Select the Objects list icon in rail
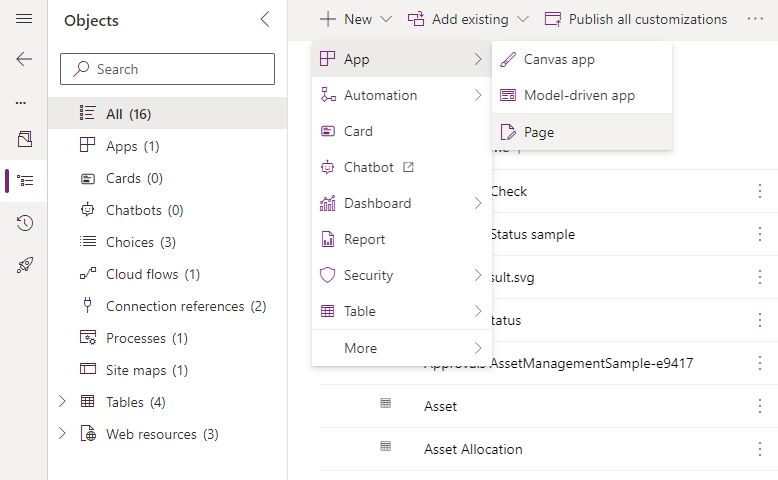Screen dimensions: 778x480 click(25, 181)
